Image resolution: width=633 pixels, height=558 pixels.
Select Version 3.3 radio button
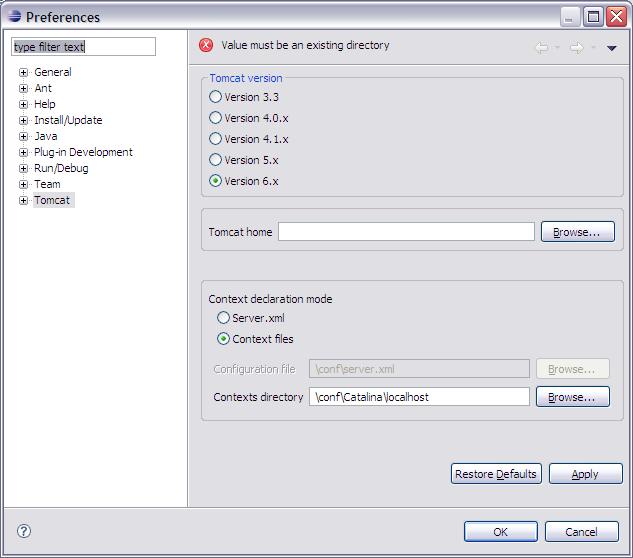216,96
